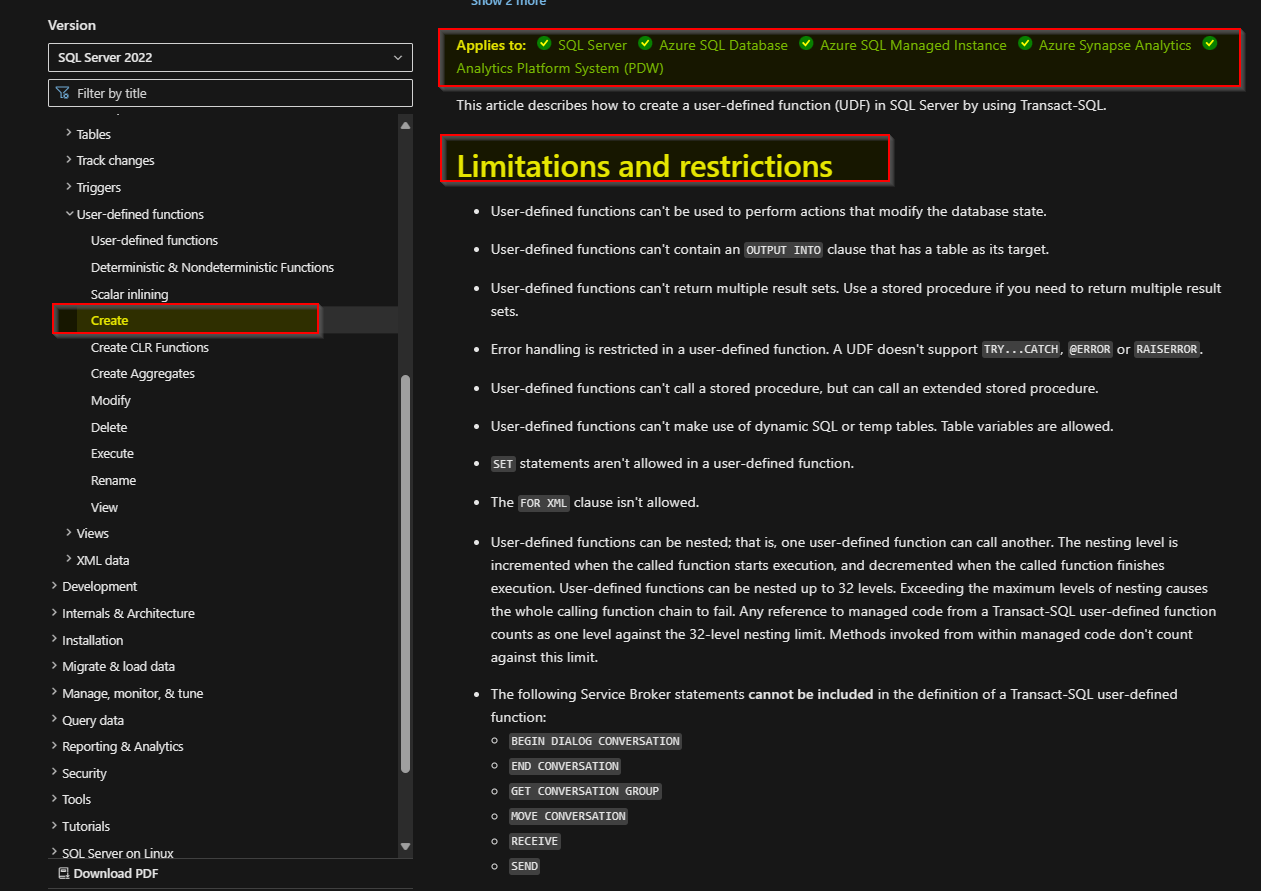Click the OUTPUT INTO code text
The height and width of the screenshot is (891, 1261).
tap(784, 250)
